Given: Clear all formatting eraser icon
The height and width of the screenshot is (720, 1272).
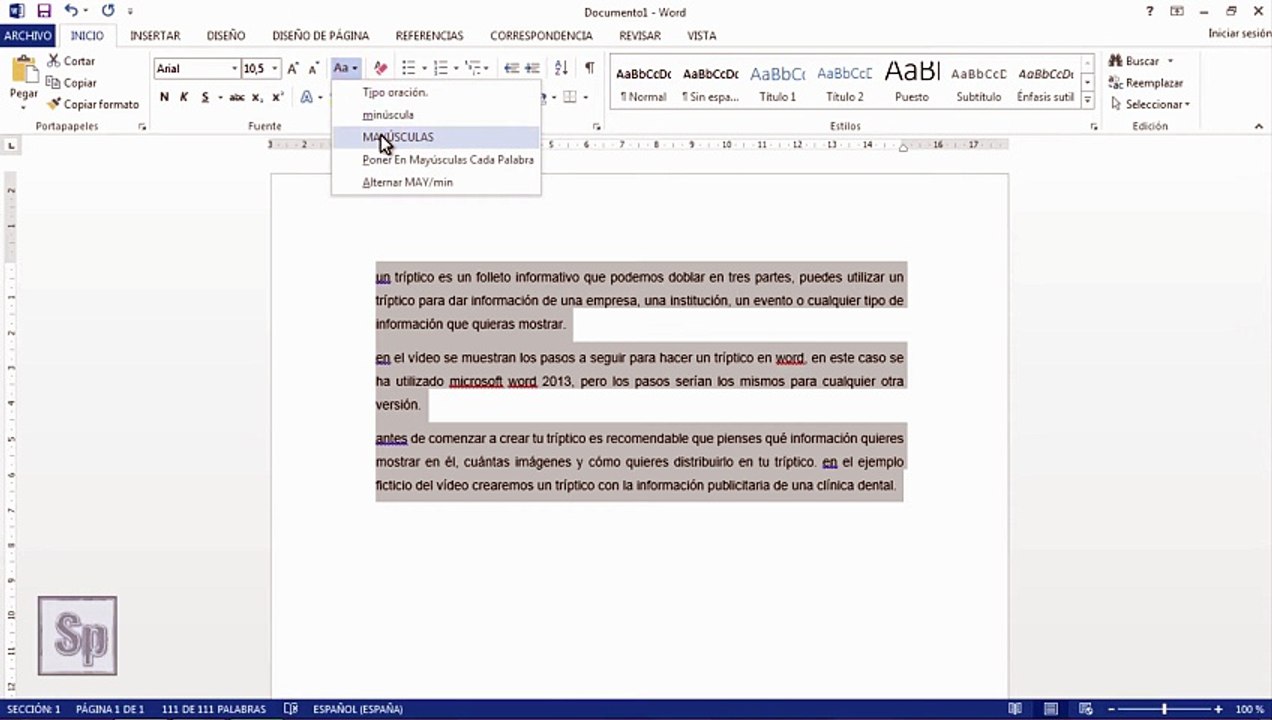Looking at the screenshot, I should pyautogui.click(x=380, y=68).
